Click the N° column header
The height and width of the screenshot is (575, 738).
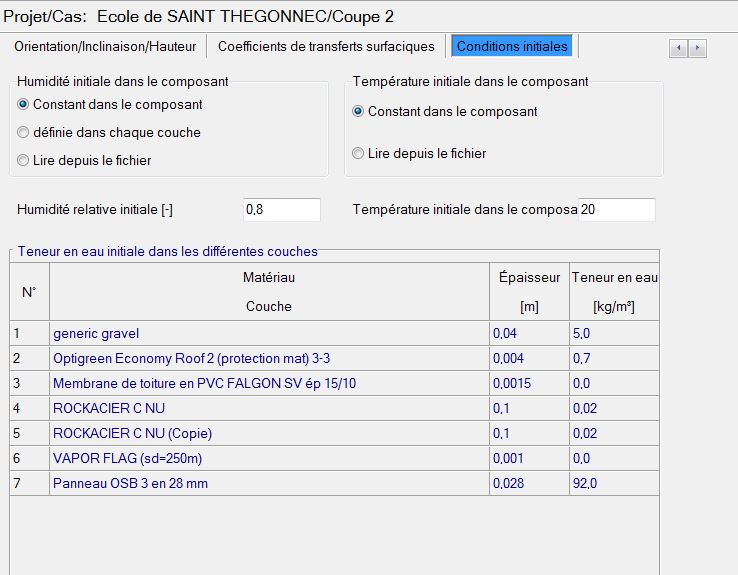(29, 292)
